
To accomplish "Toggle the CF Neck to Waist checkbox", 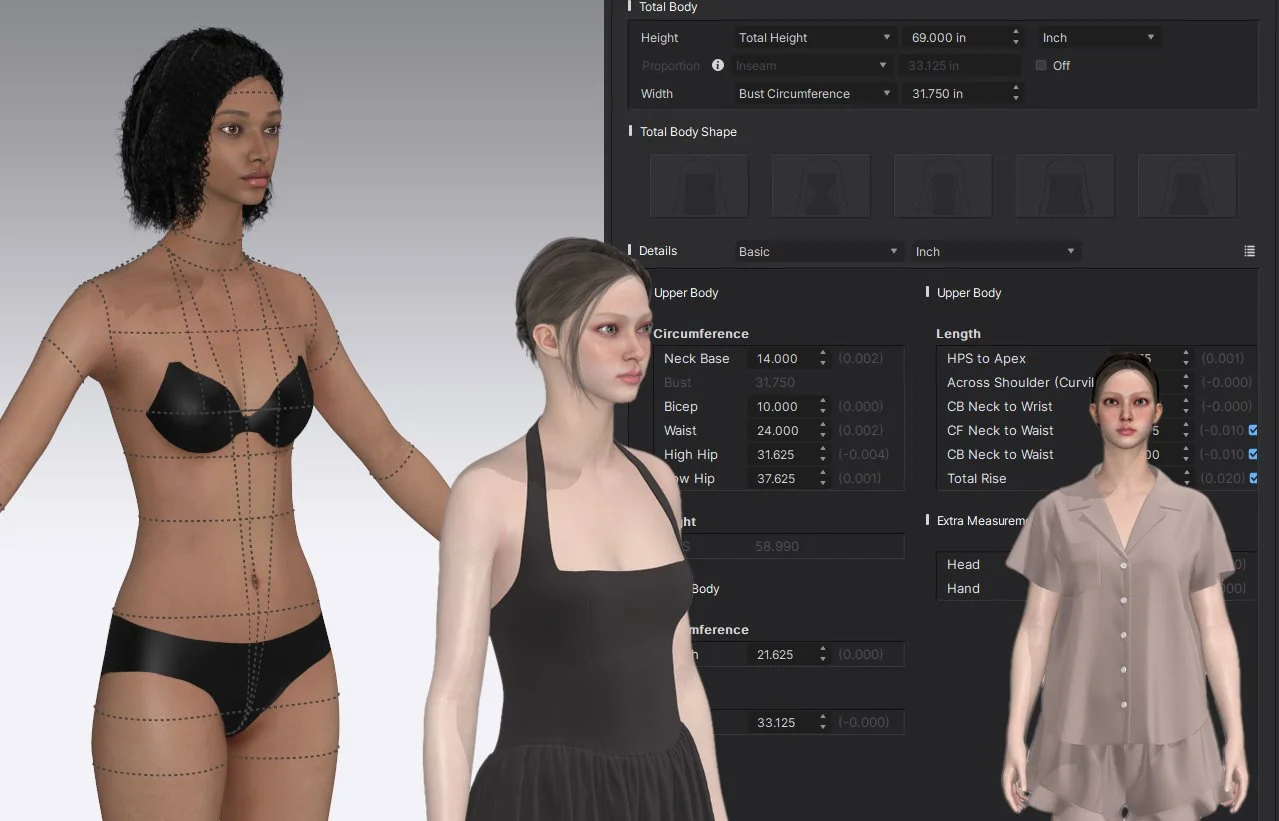I will 1253,430.
